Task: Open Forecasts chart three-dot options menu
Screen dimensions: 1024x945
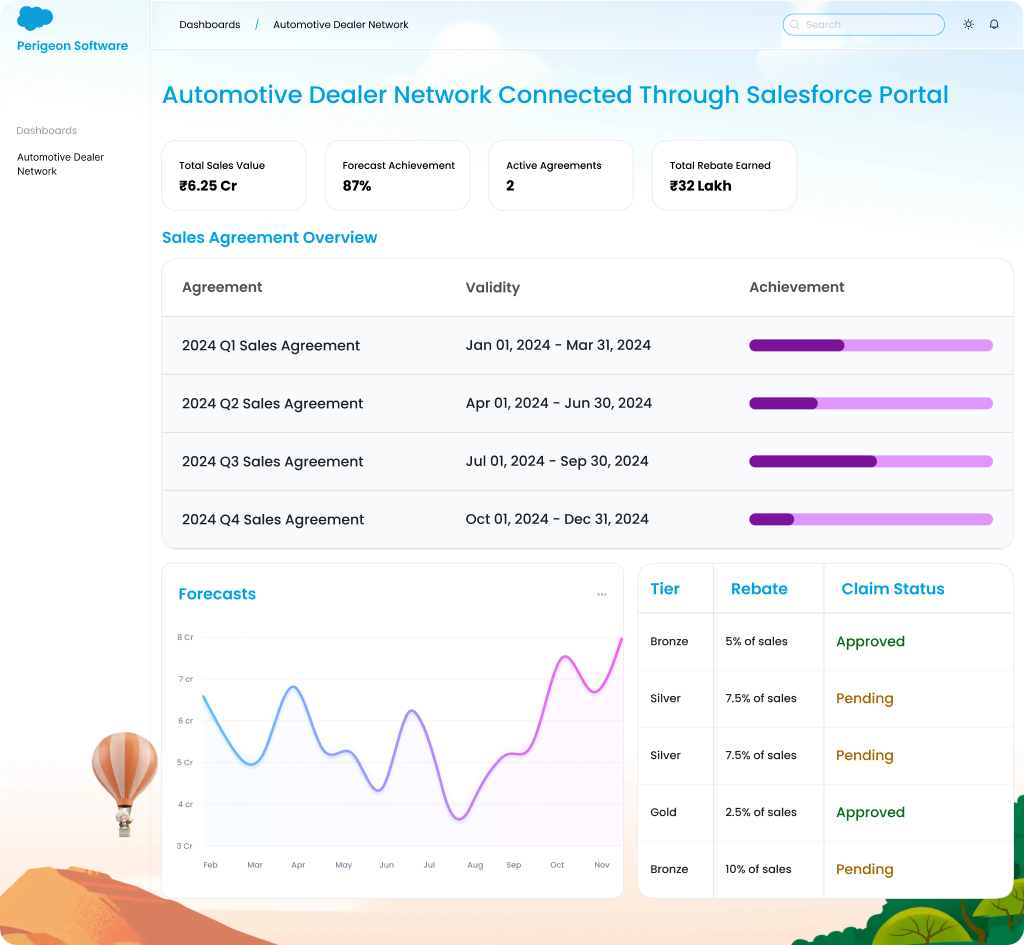Action: click(602, 594)
